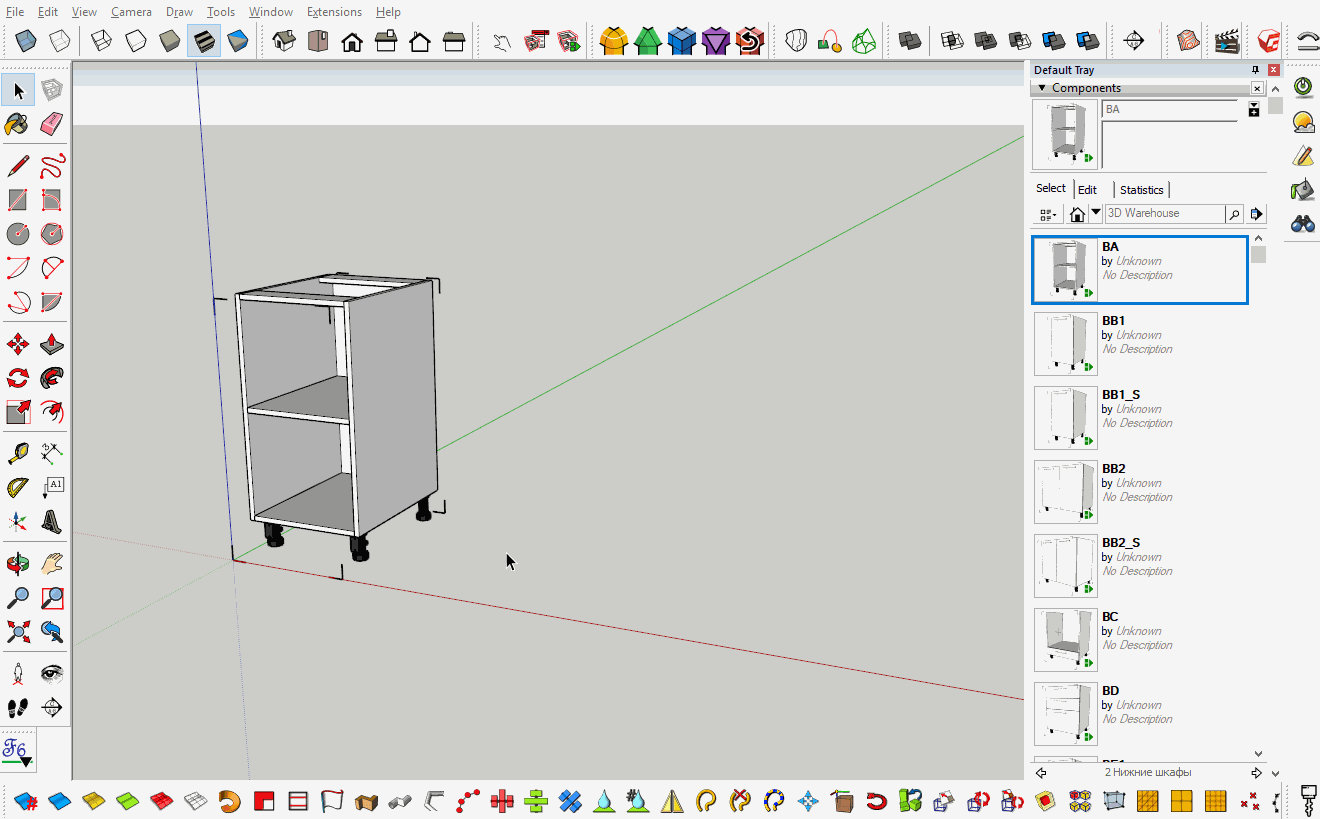1320x819 pixels.
Task: Choose the Tape Measure tool
Action: [17, 452]
